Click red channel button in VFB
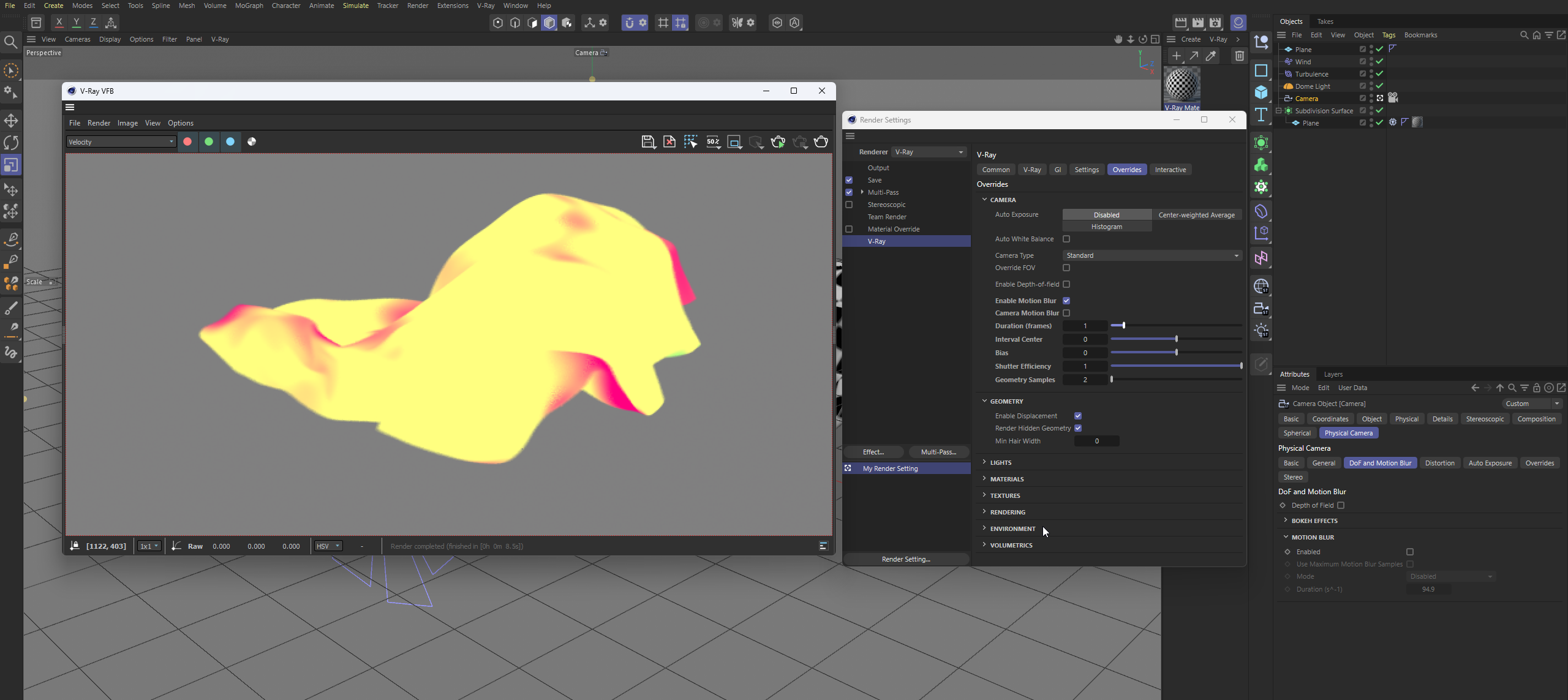The height and width of the screenshot is (700, 1568). pos(187,141)
